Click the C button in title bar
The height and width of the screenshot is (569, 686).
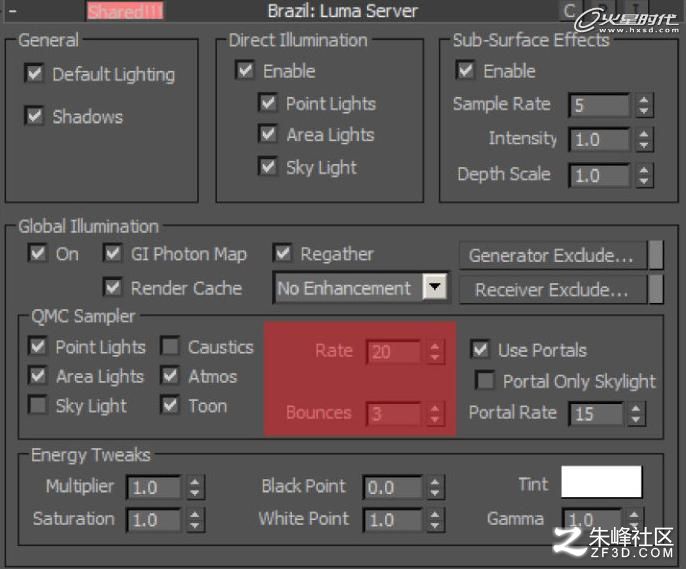click(x=570, y=10)
